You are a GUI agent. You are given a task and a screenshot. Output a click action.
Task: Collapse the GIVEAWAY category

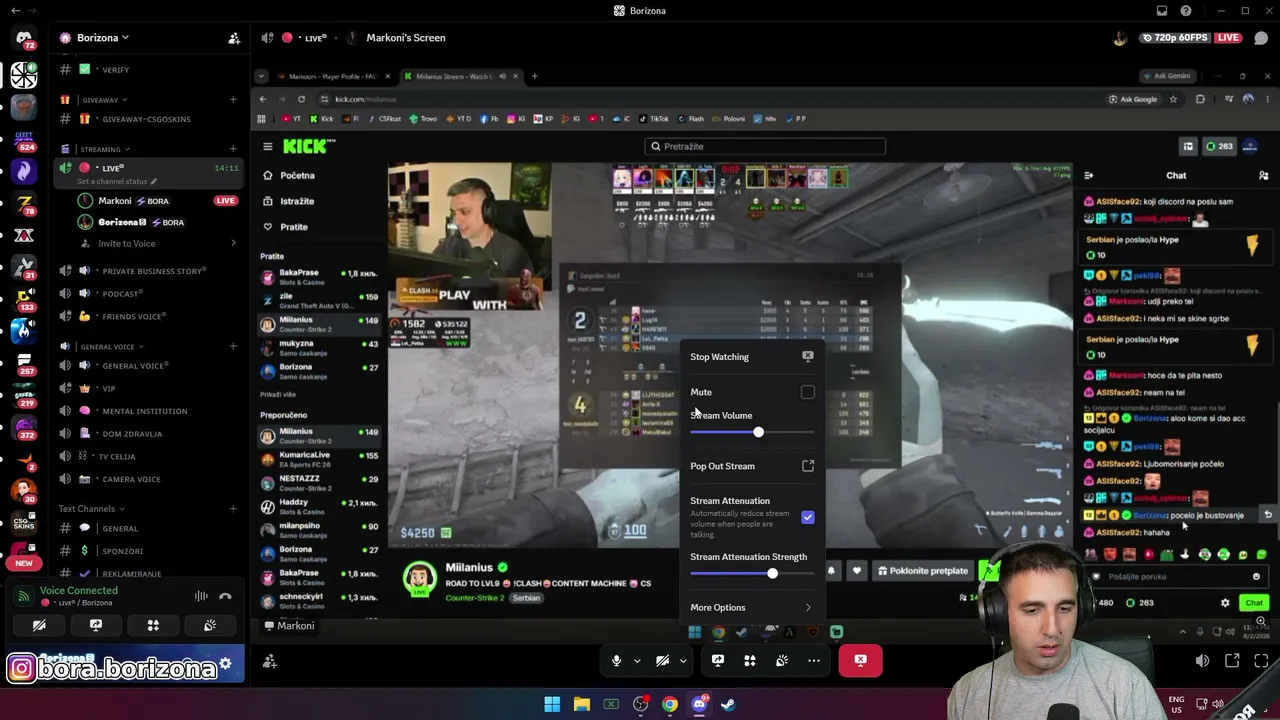[100, 100]
